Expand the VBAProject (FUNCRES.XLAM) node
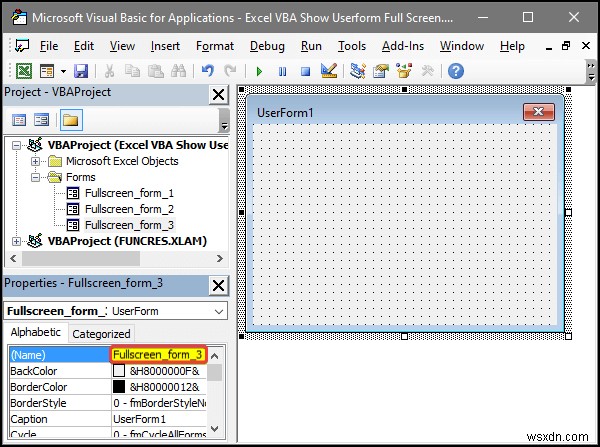The width and height of the screenshot is (600, 447). pyautogui.click(x=16, y=241)
